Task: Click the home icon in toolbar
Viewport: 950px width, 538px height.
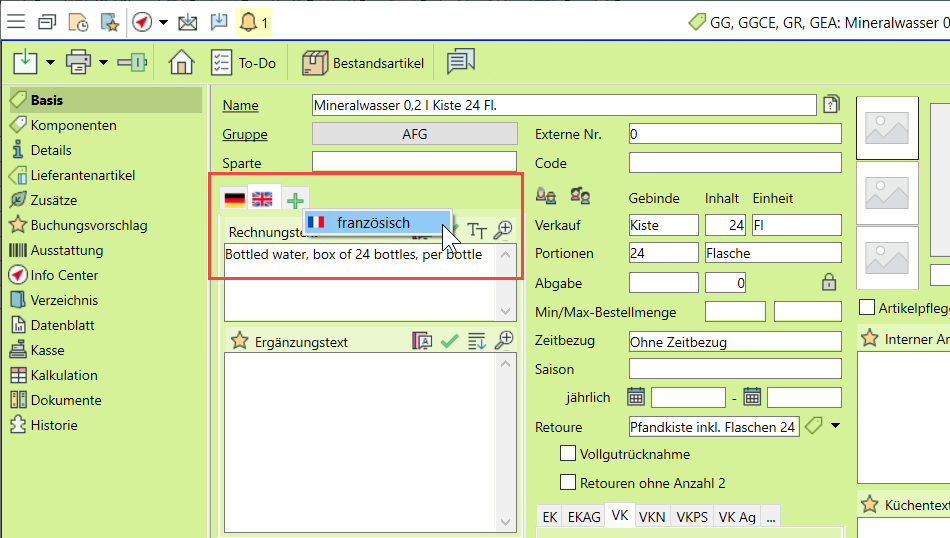Action: tap(181, 63)
